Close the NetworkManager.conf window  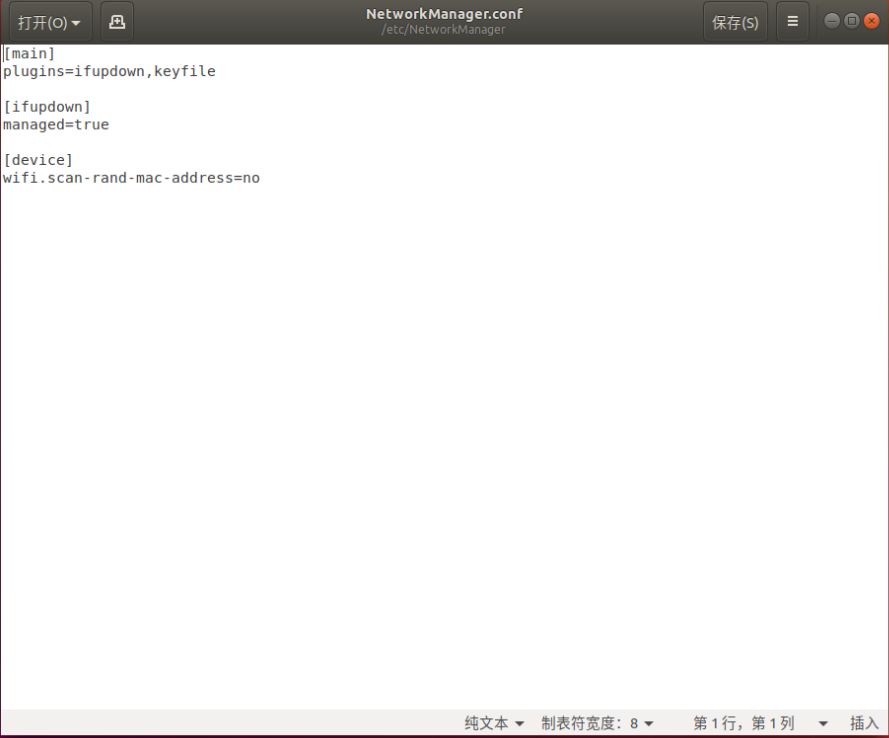[871, 21]
